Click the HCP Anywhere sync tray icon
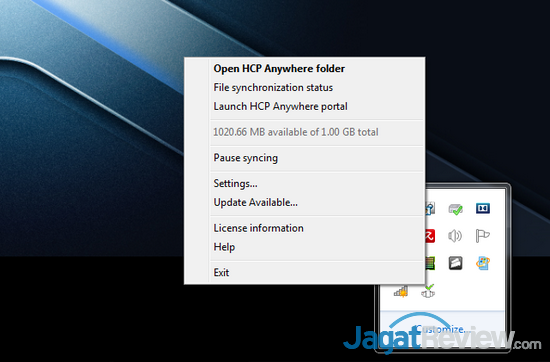Screen dimensions: 550x362 point(428,291)
